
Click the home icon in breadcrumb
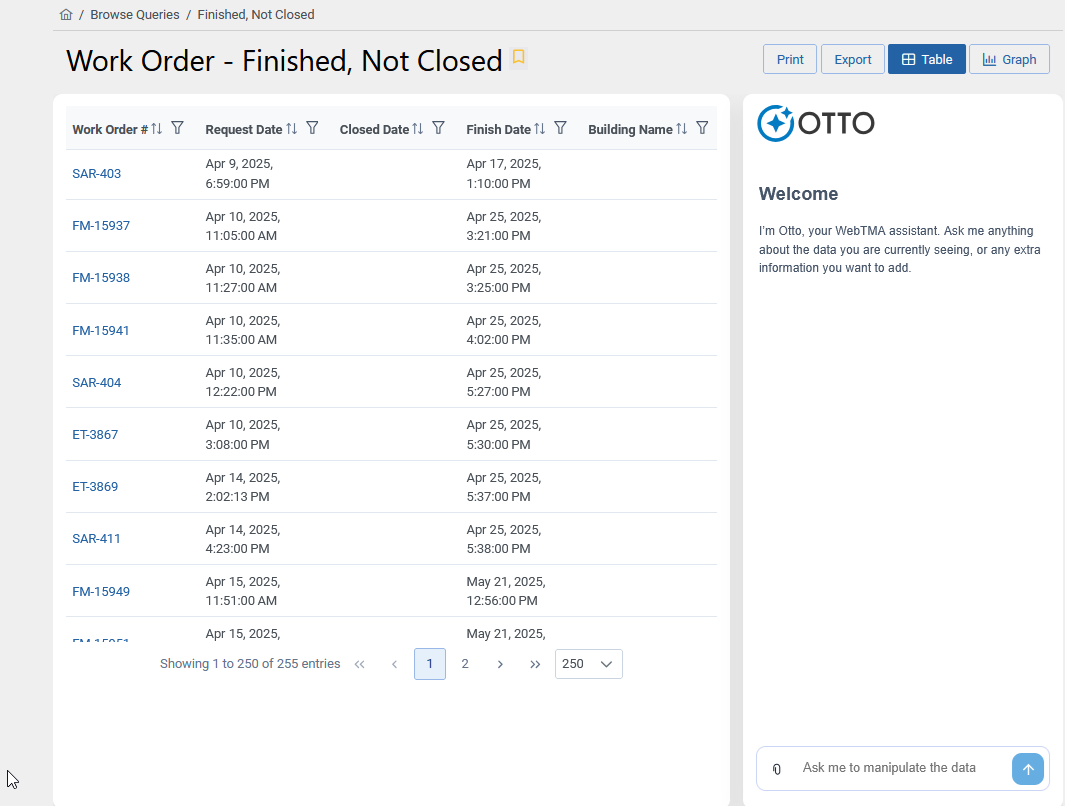click(x=66, y=15)
